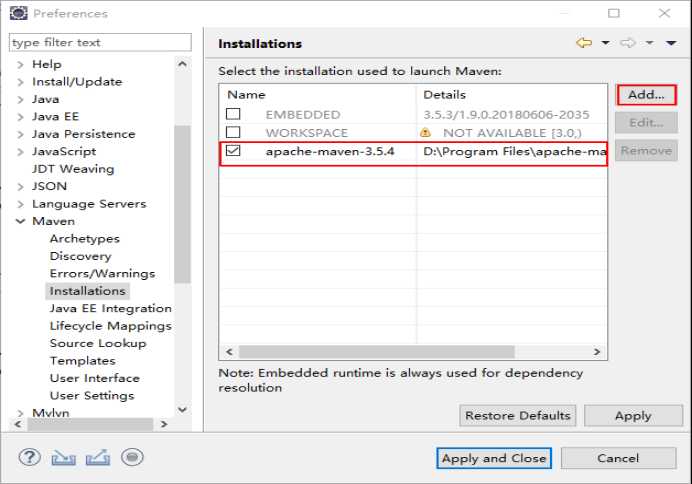The height and width of the screenshot is (484, 692).
Task: Close the Preferences window
Action: (665, 13)
